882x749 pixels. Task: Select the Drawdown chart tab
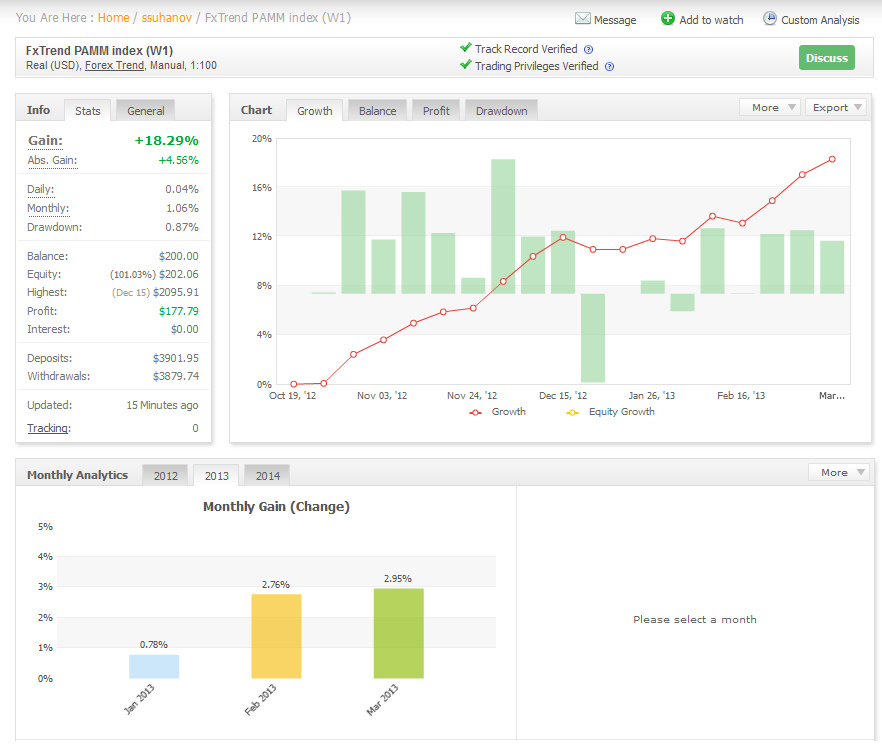click(501, 111)
